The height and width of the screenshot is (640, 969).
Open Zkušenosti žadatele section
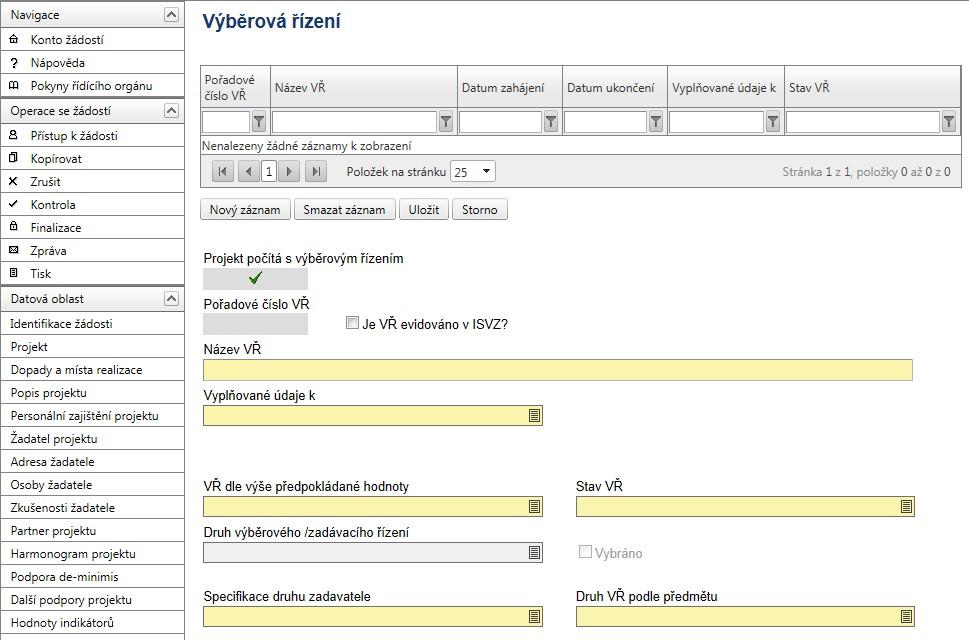(x=92, y=507)
